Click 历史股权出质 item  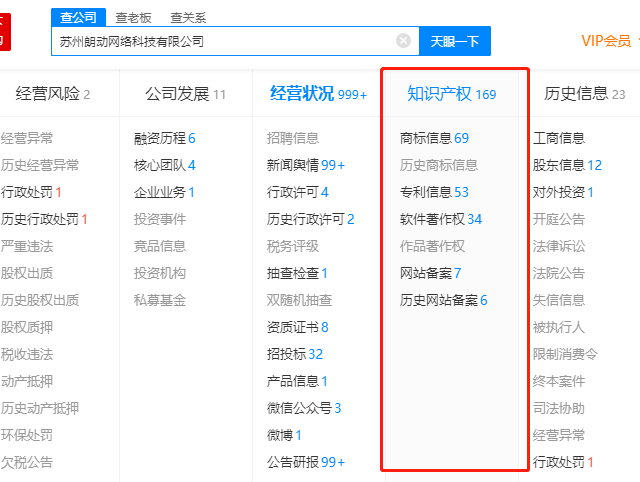40,300
